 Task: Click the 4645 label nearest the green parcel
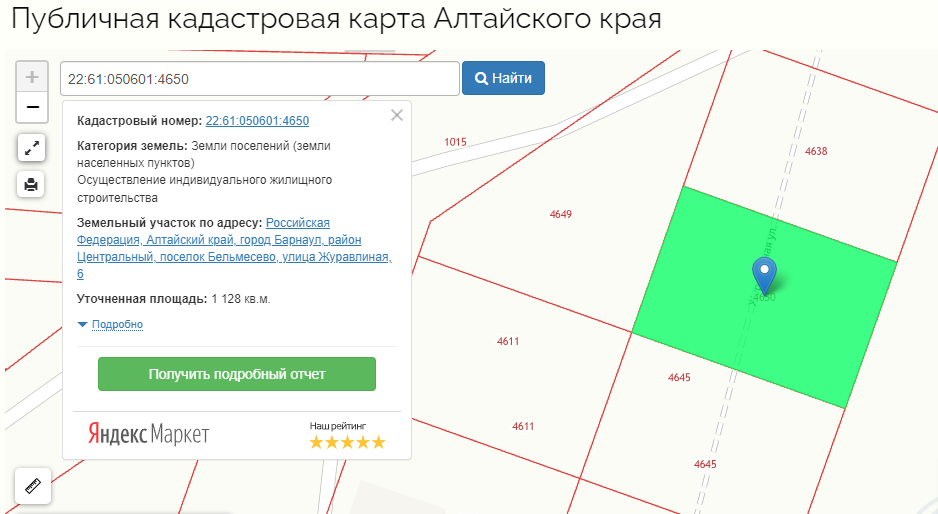pos(679,378)
